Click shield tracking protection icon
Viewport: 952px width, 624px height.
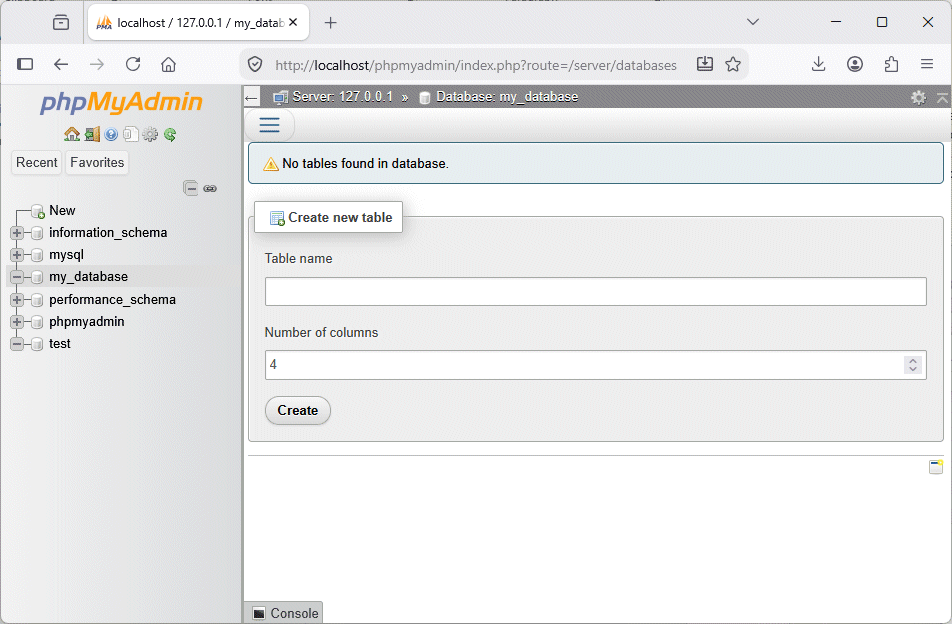(x=255, y=64)
